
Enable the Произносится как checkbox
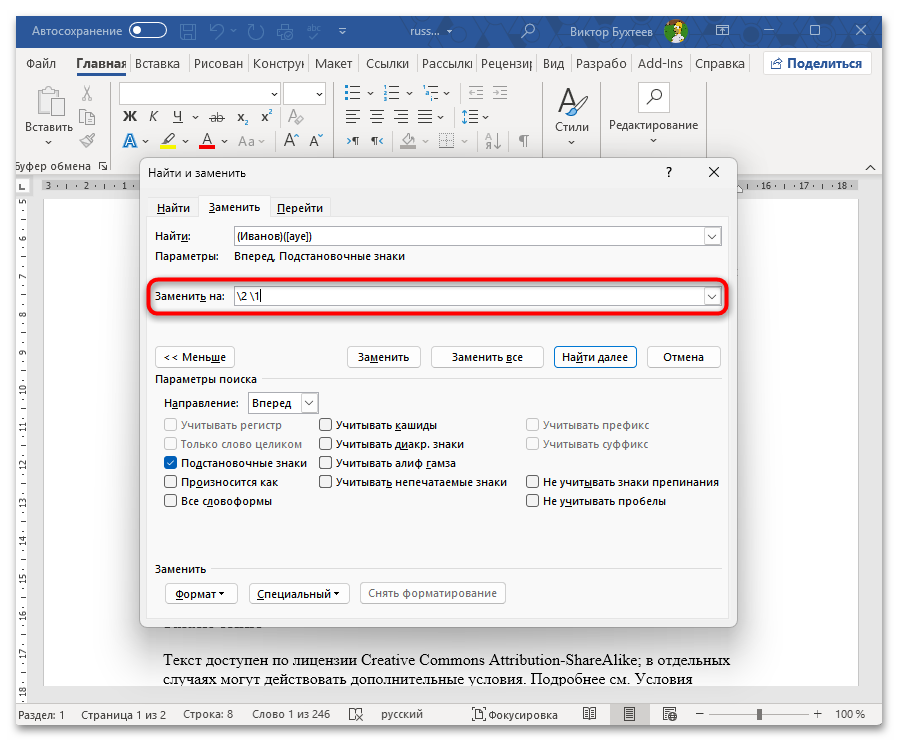click(171, 482)
